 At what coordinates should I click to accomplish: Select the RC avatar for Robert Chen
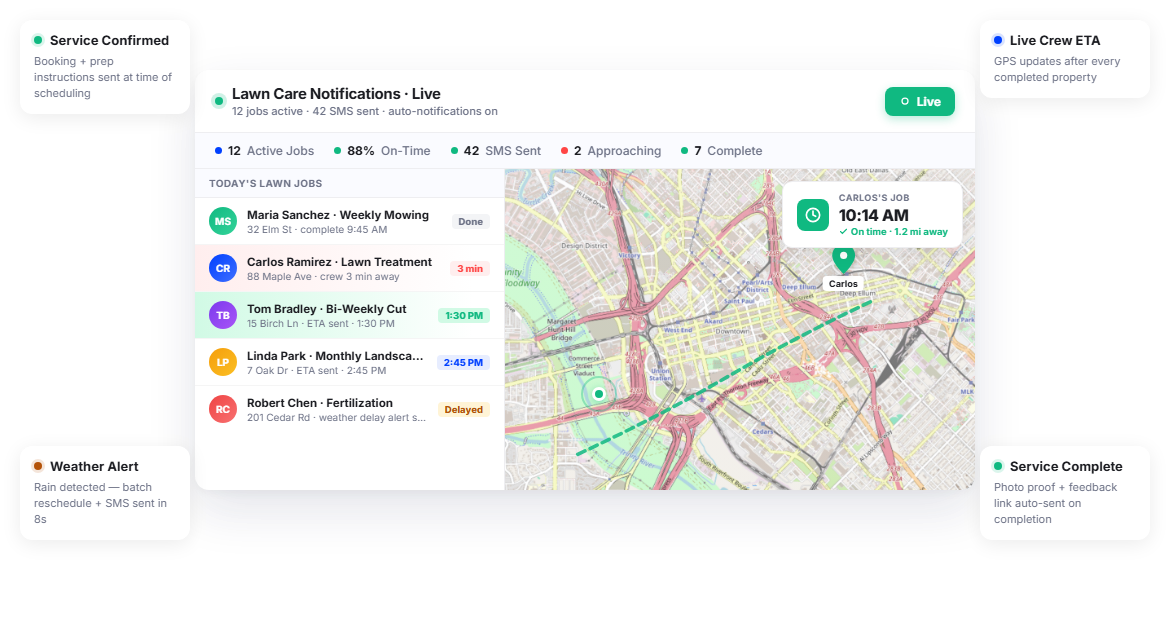click(222, 410)
